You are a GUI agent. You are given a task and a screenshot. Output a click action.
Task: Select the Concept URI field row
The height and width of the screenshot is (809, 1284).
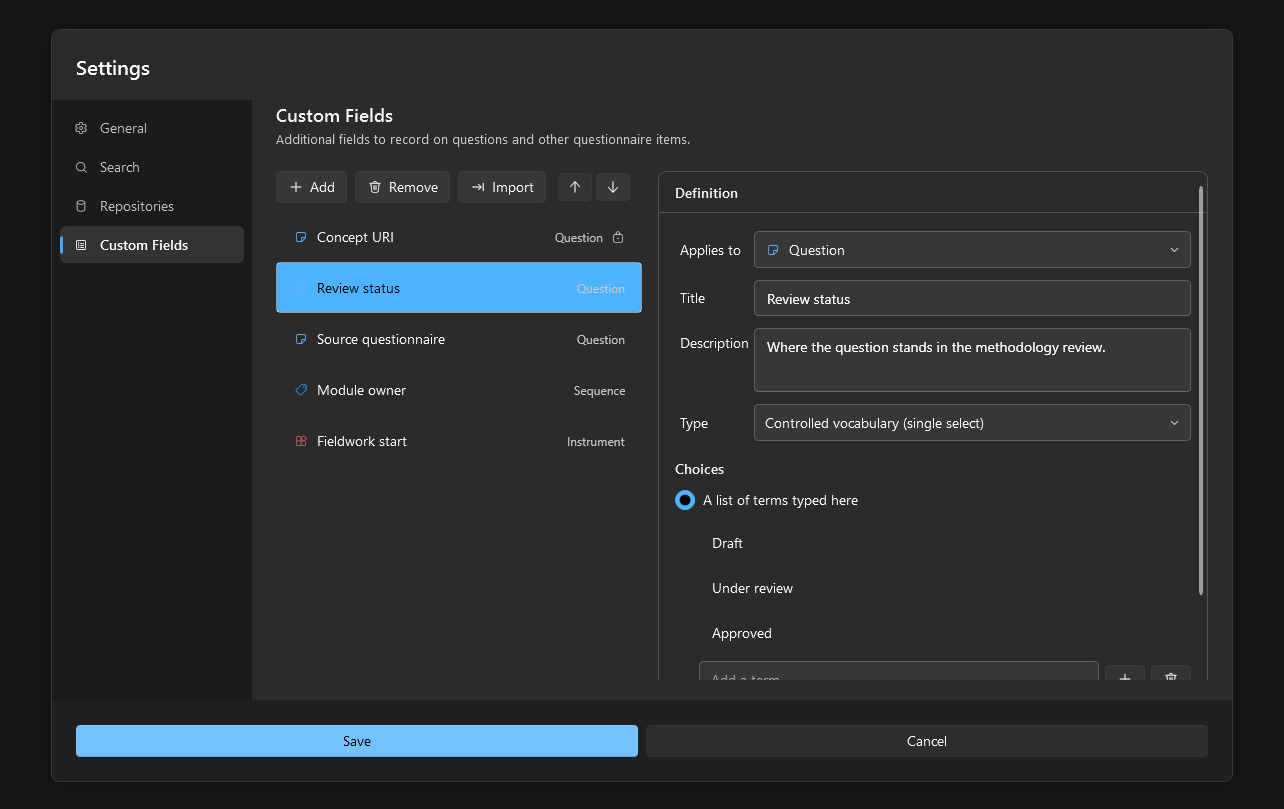tap(459, 237)
